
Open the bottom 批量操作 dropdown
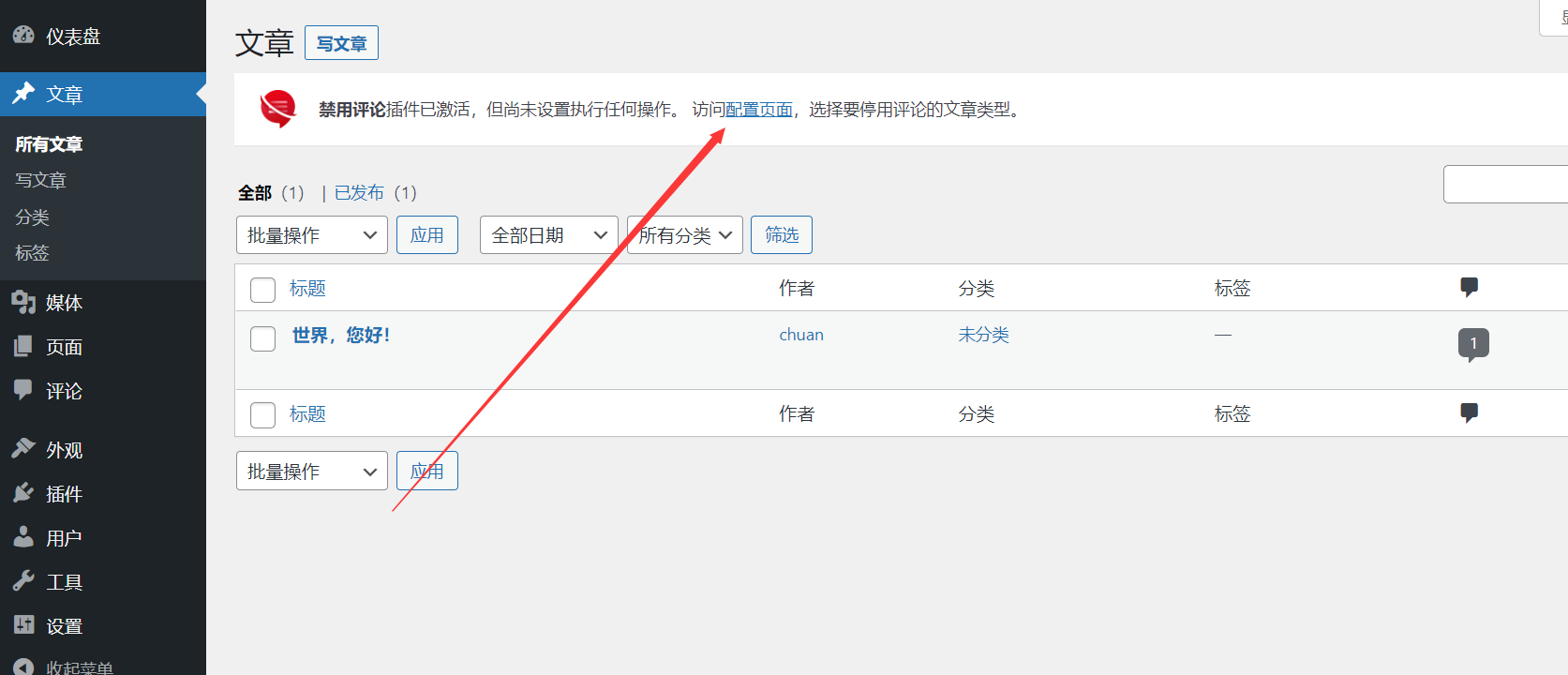point(312,472)
